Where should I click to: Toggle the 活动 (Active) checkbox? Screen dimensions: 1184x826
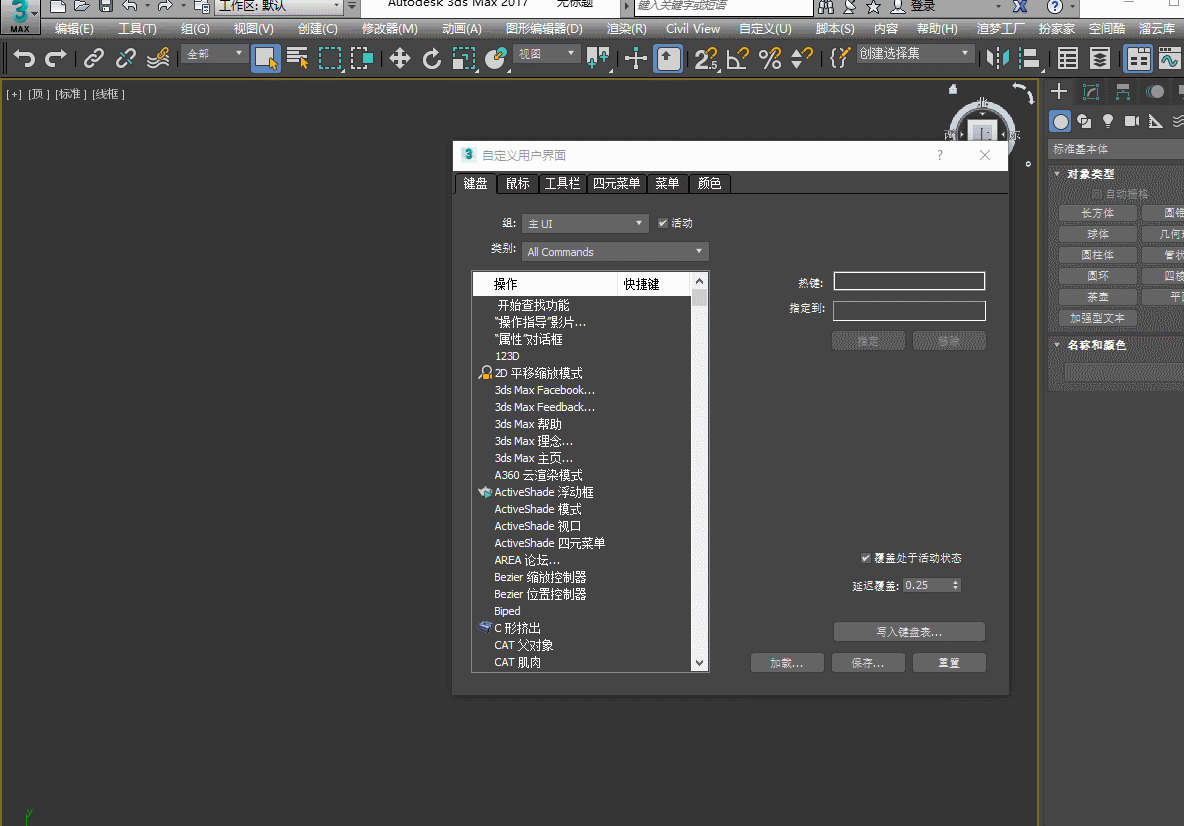(x=663, y=223)
